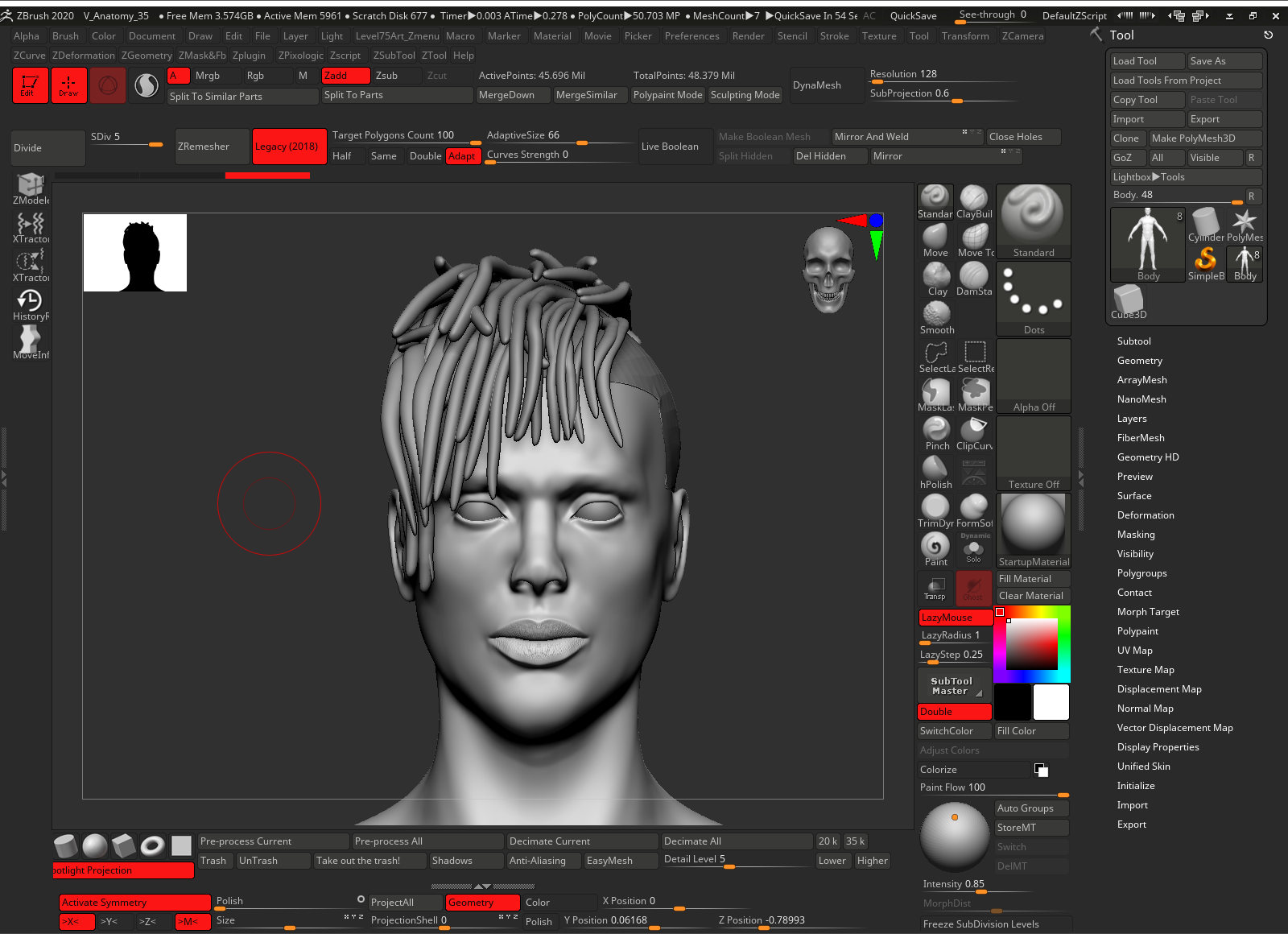Toggle X axis symmetry
This screenshot has width=1288, height=934.
[76, 922]
